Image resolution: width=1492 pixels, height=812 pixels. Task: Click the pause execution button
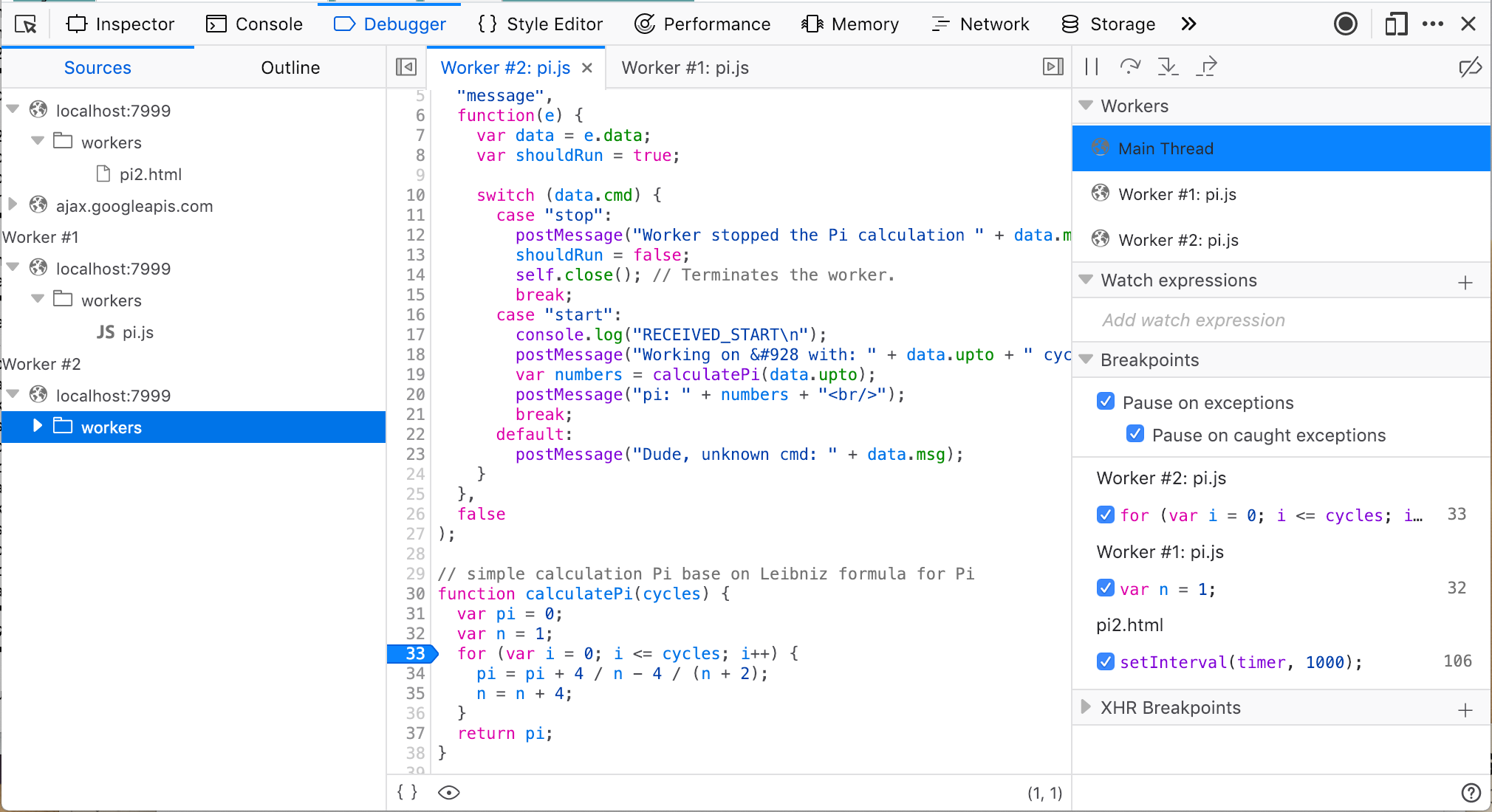(1092, 67)
